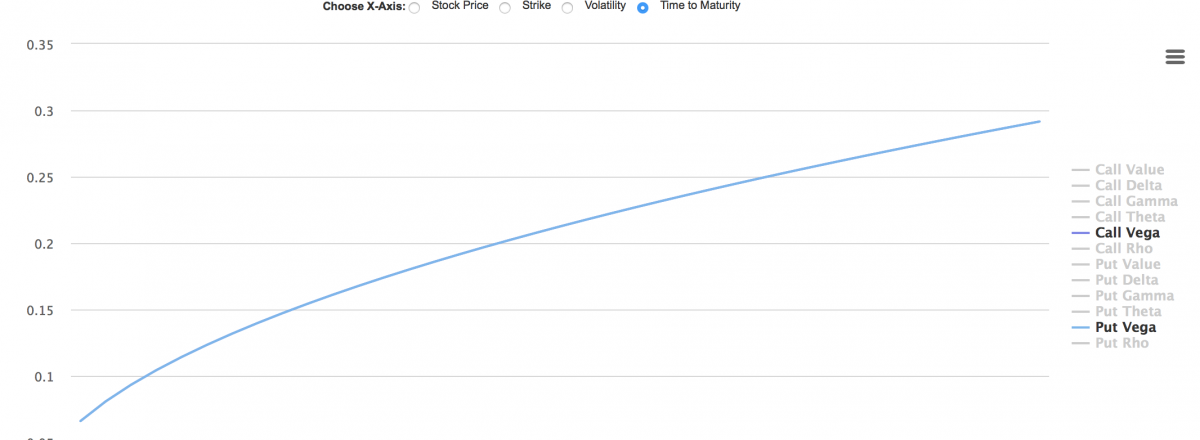Select the Stock Price radio button

pyautogui.click(x=415, y=8)
